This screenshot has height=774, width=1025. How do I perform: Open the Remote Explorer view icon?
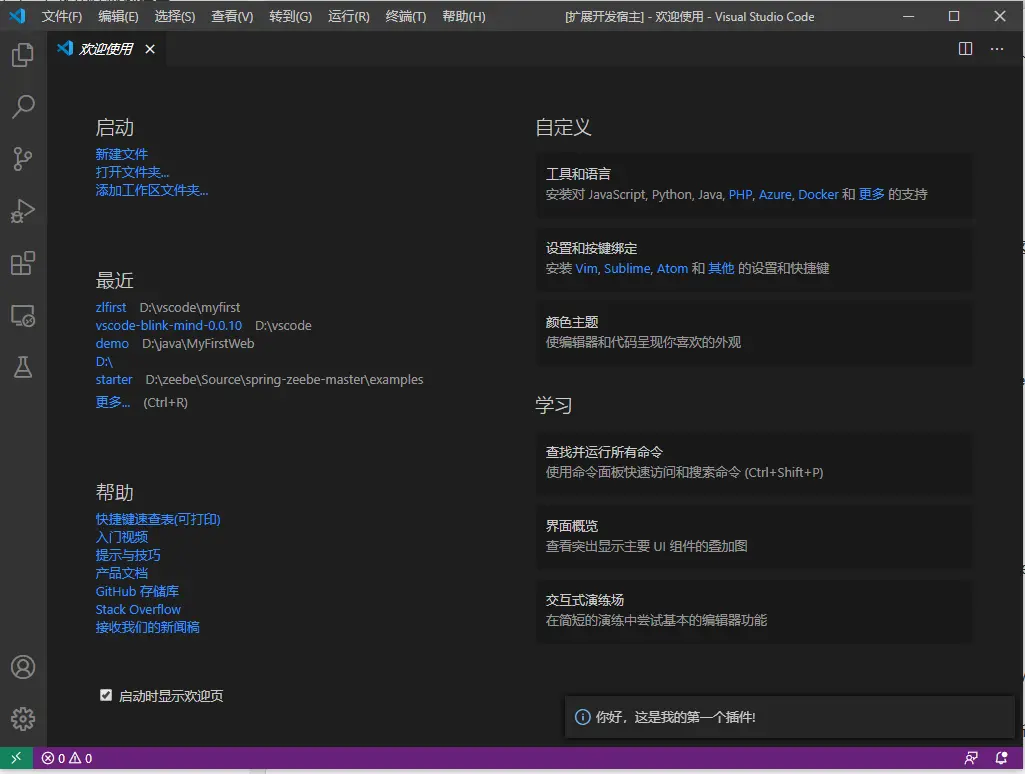pos(22,316)
